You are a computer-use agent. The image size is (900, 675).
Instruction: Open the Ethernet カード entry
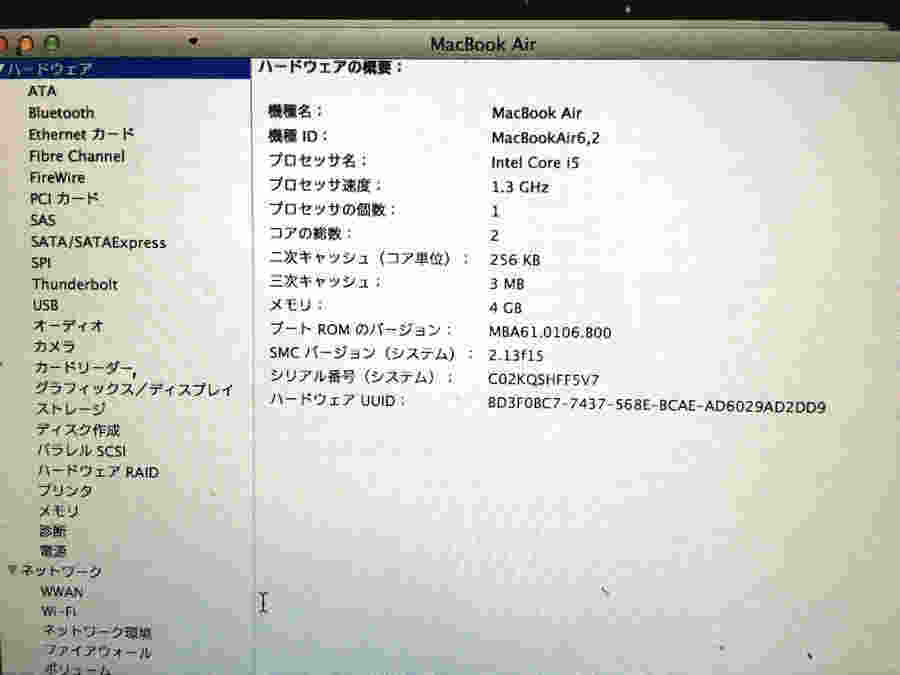tap(81, 134)
